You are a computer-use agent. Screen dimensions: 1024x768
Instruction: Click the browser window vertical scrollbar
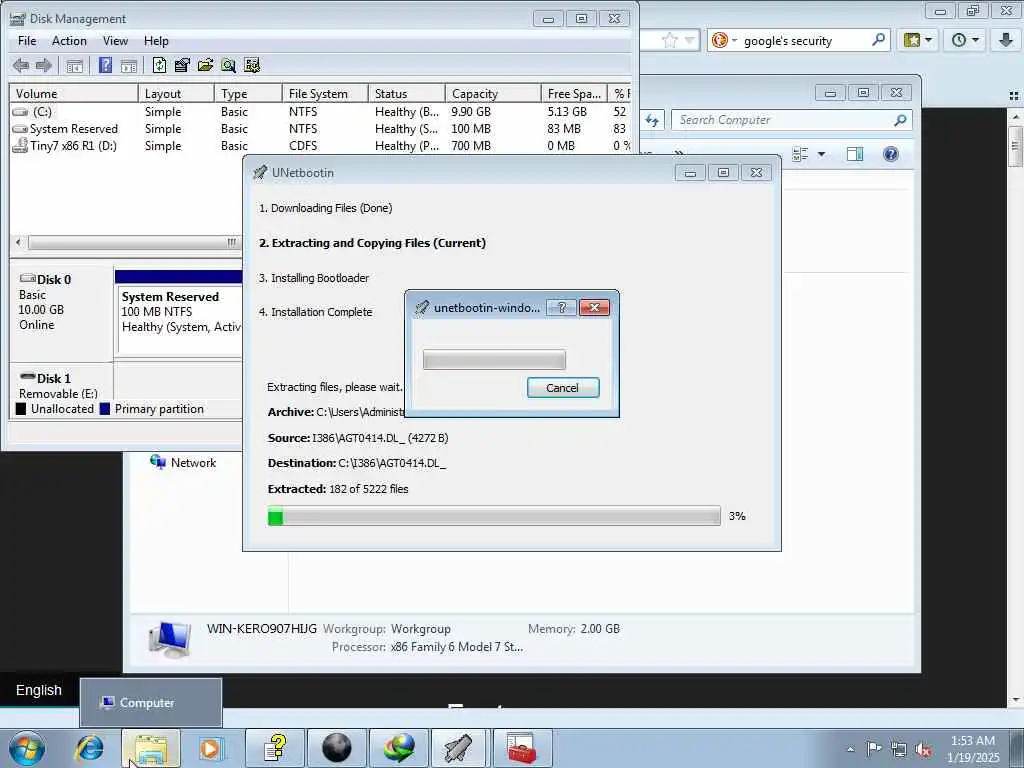click(x=1015, y=408)
